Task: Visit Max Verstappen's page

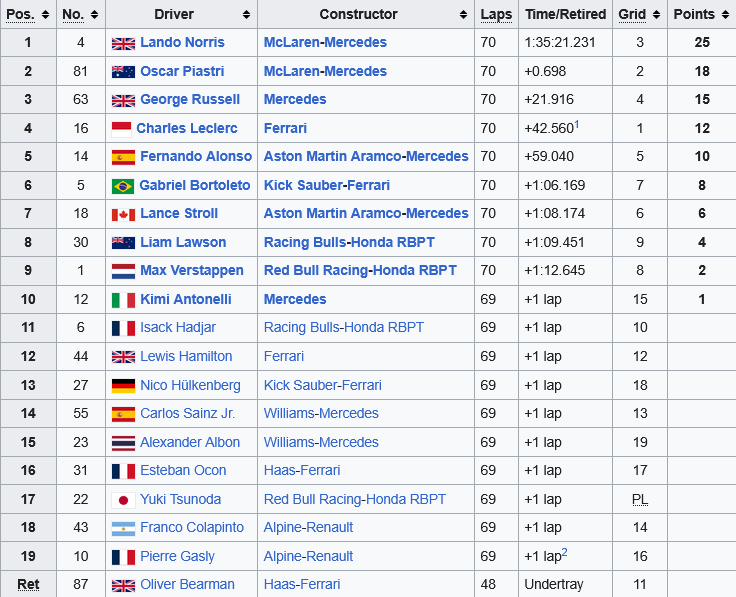Action: (x=192, y=270)
